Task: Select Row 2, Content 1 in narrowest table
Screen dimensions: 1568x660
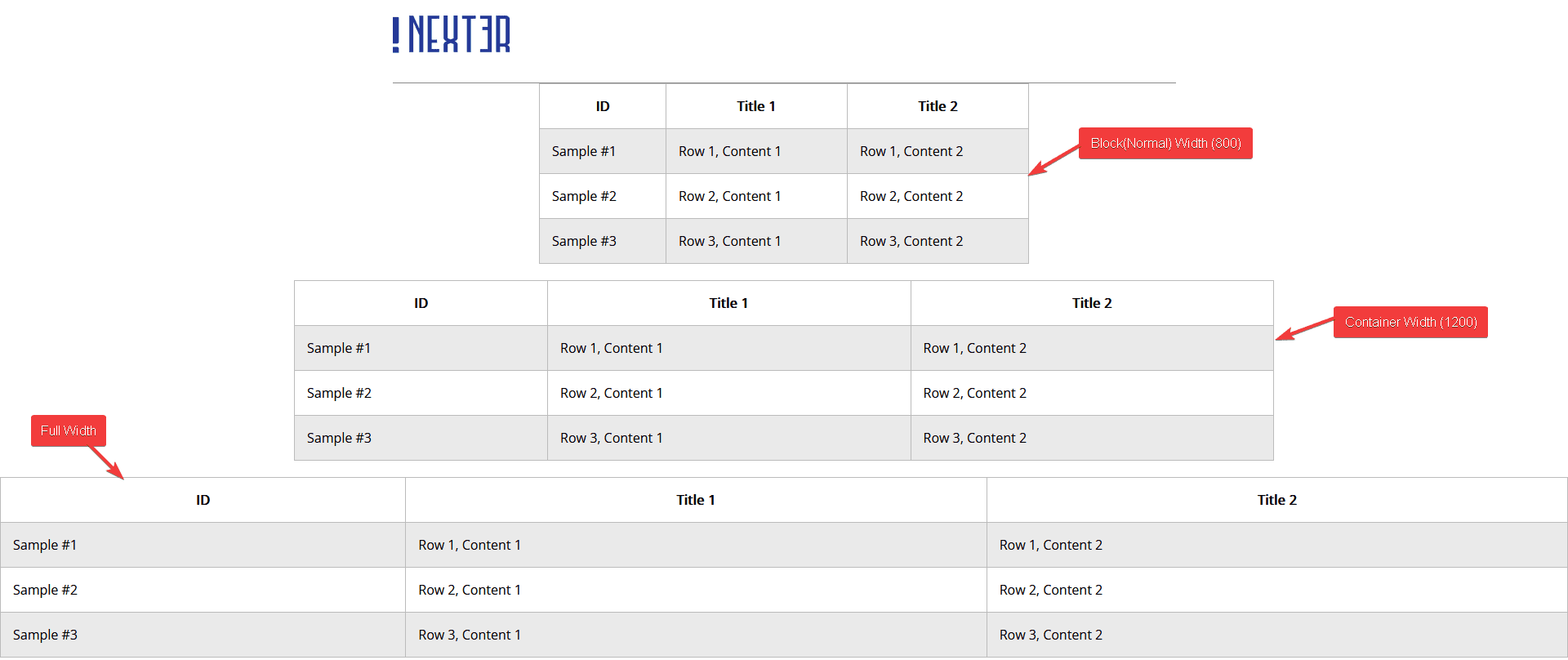Action: 756,196
